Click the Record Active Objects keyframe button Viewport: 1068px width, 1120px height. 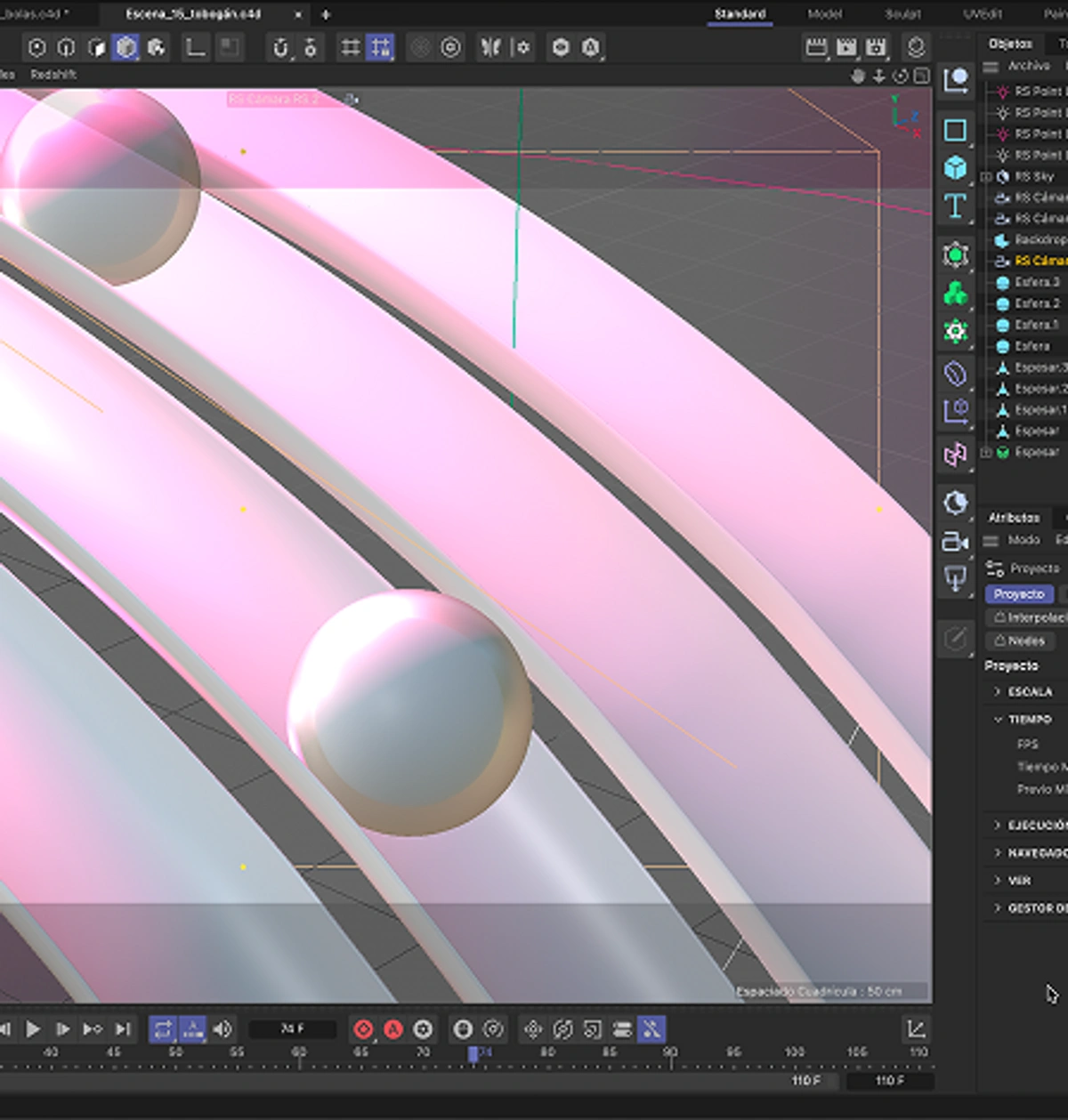pyautogui.click(x=363, y=1029)
